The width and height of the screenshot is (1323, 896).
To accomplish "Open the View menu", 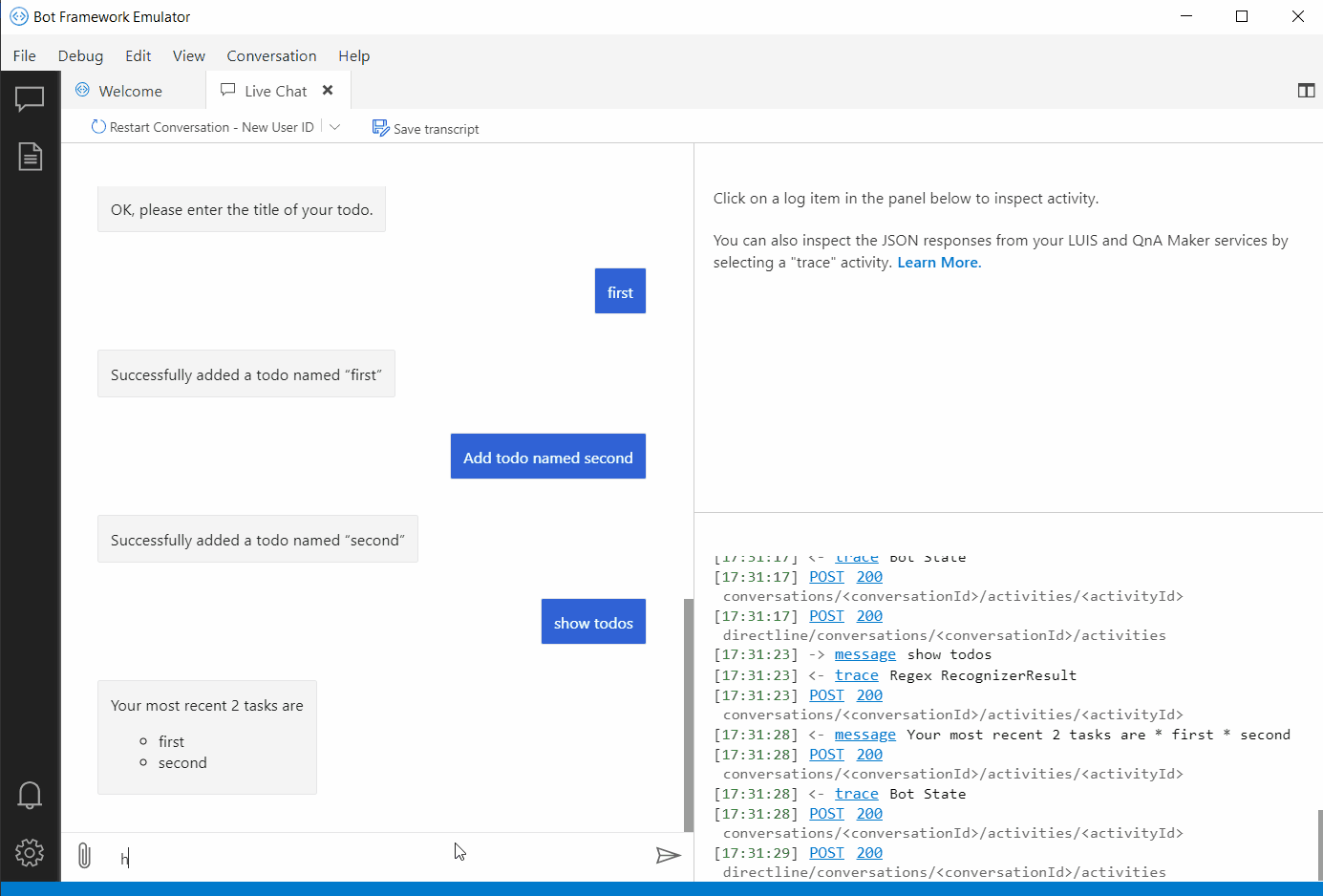I will click(x=189, y=55).
